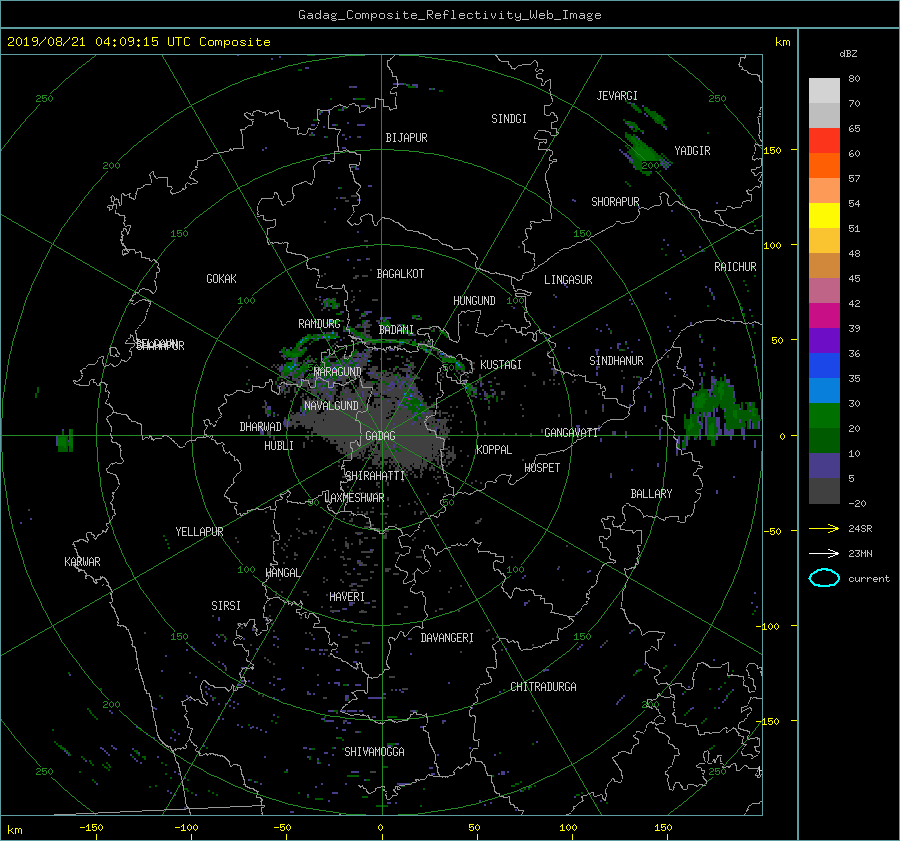The image size is (900, 841).
Task: Click the dark gray -20 dBZ legend swatch
Action: pos(824,491)
